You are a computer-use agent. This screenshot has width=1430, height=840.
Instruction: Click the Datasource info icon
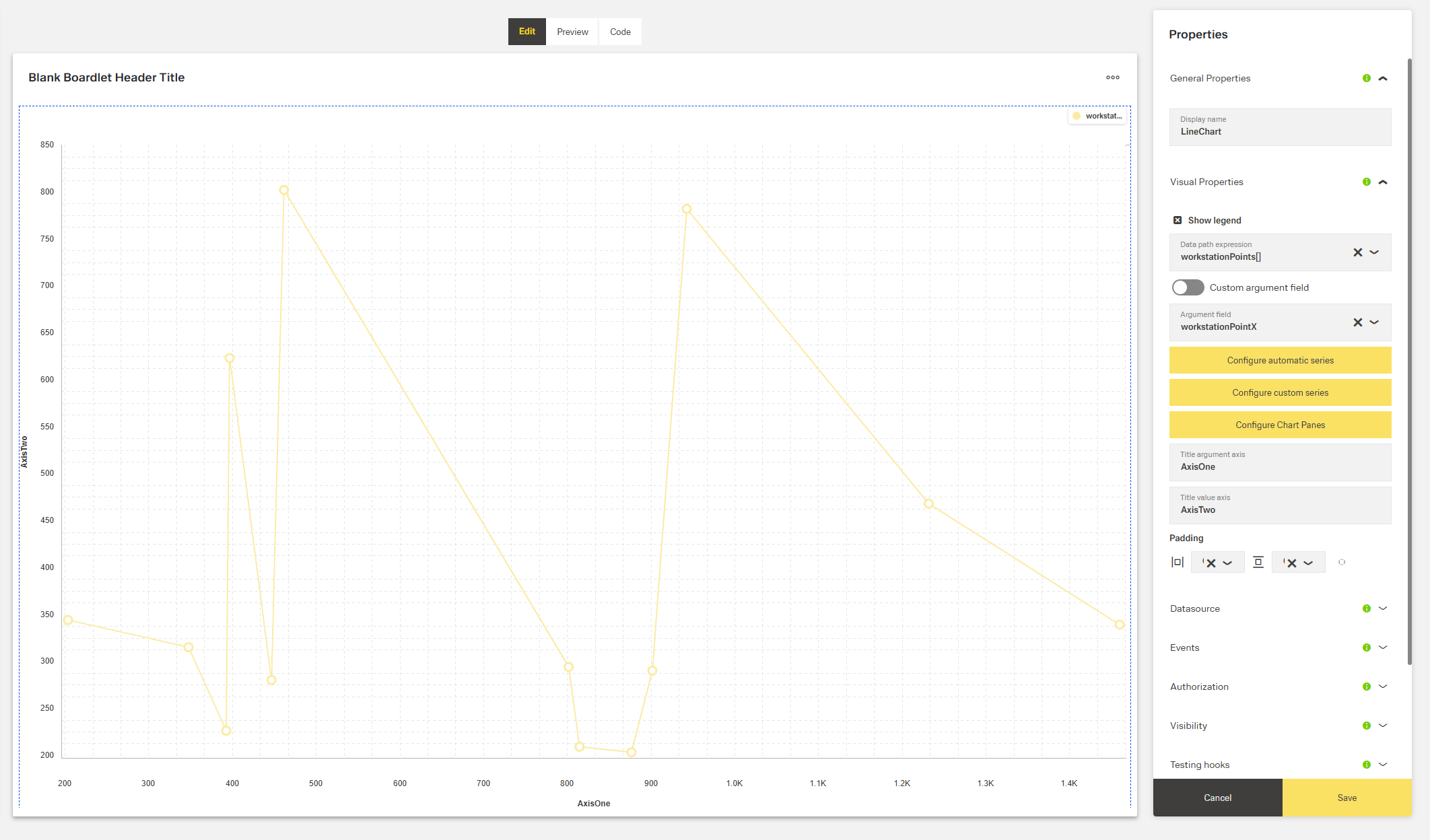(x=1366, y=608)
